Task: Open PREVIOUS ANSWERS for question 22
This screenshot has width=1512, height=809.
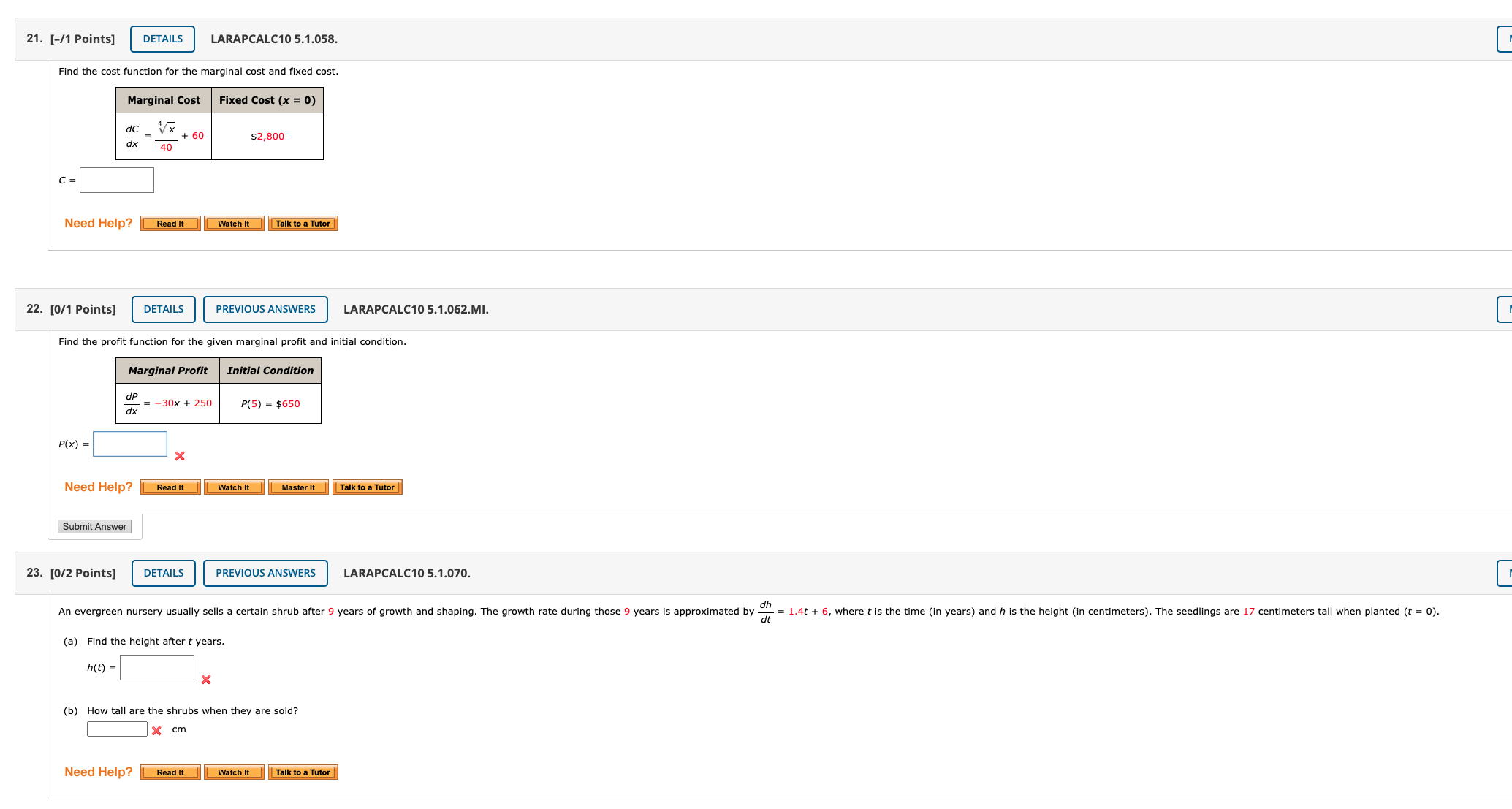Action: pyautogui.click(x=265, y=310)
